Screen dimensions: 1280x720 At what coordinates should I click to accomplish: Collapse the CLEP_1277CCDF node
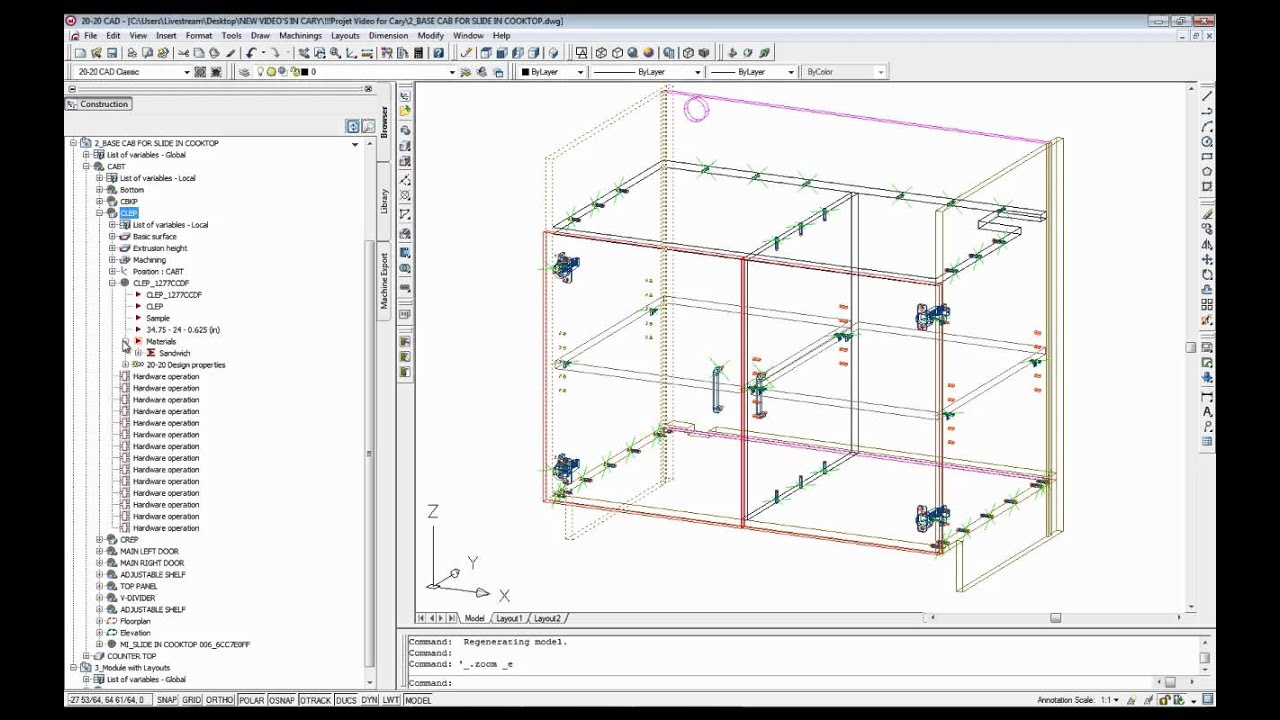(113, 283)
